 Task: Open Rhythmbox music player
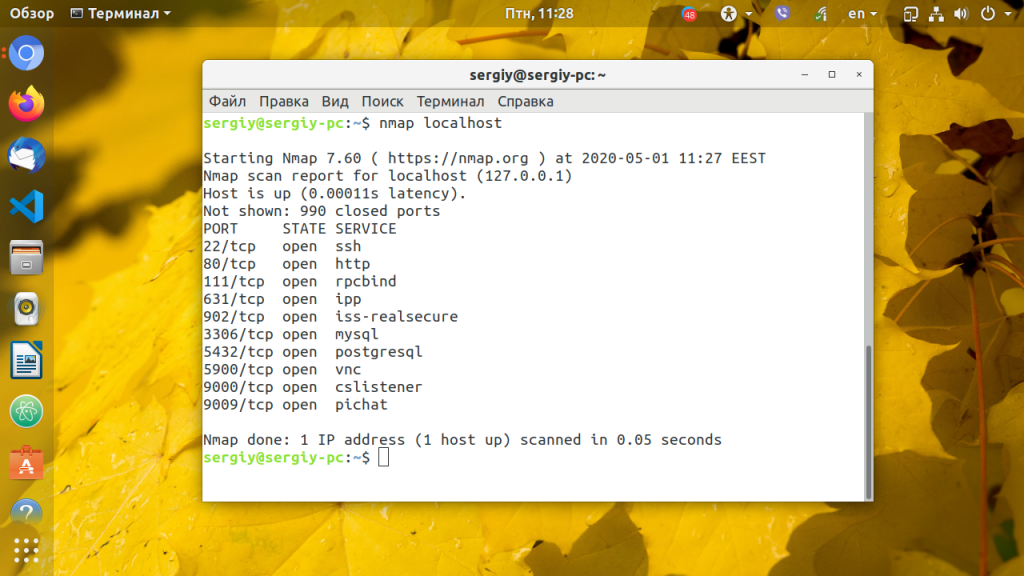[x=27, y=309]
